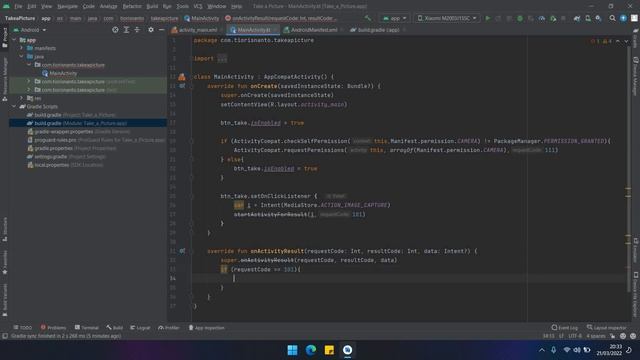Click the Select Opened File target icon

(116, 30)
